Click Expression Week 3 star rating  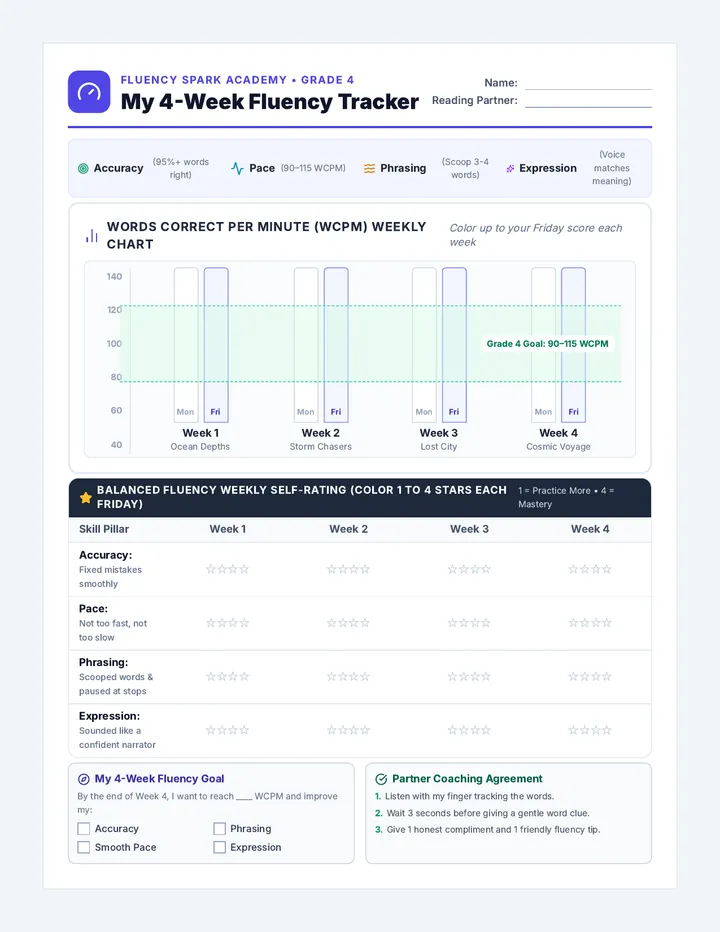[x=469, y=730]
